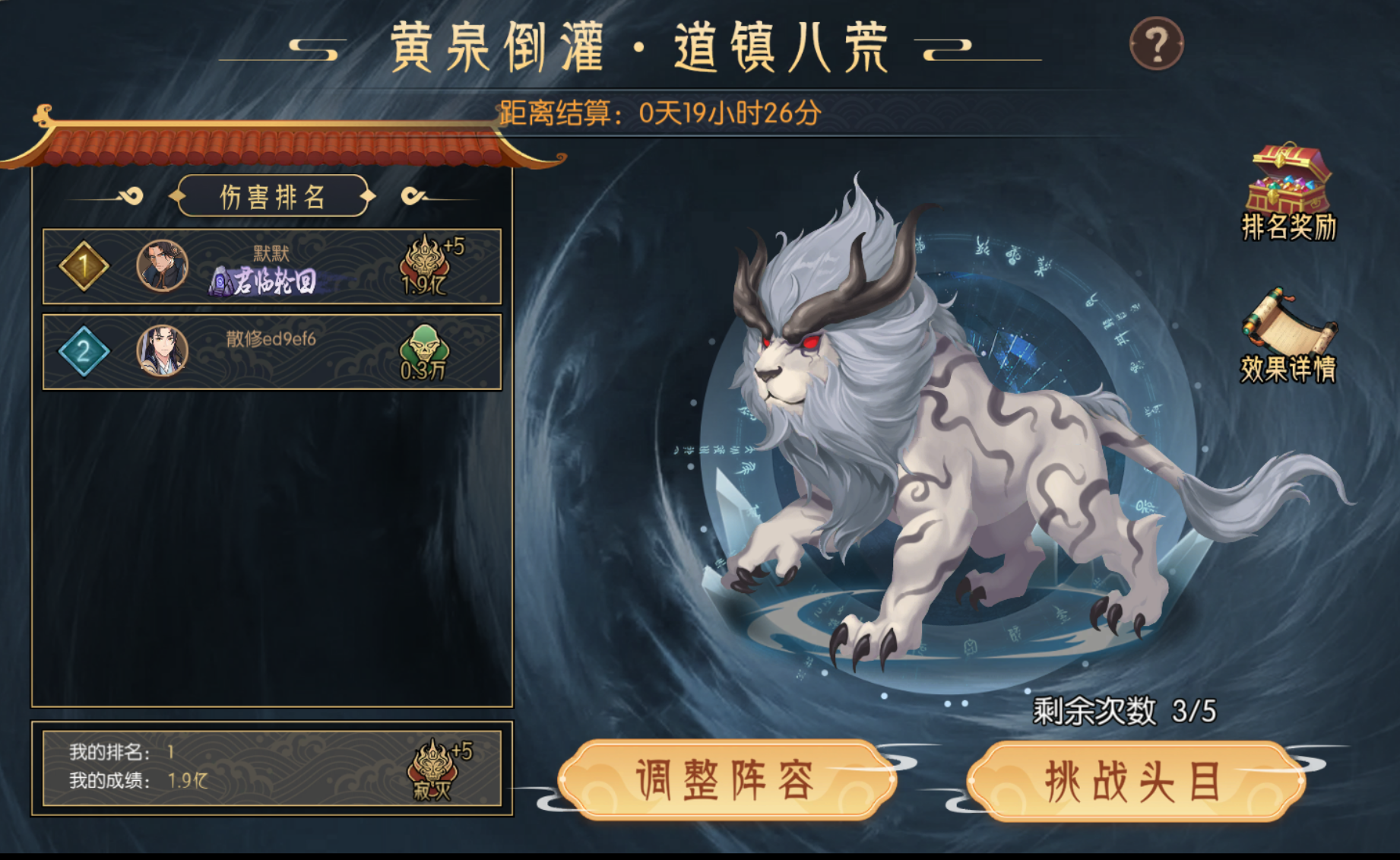View player 默默's avatar portrait
Image resolution: width=1400 pixels, height=860 pixels.
tap(162, 266)
